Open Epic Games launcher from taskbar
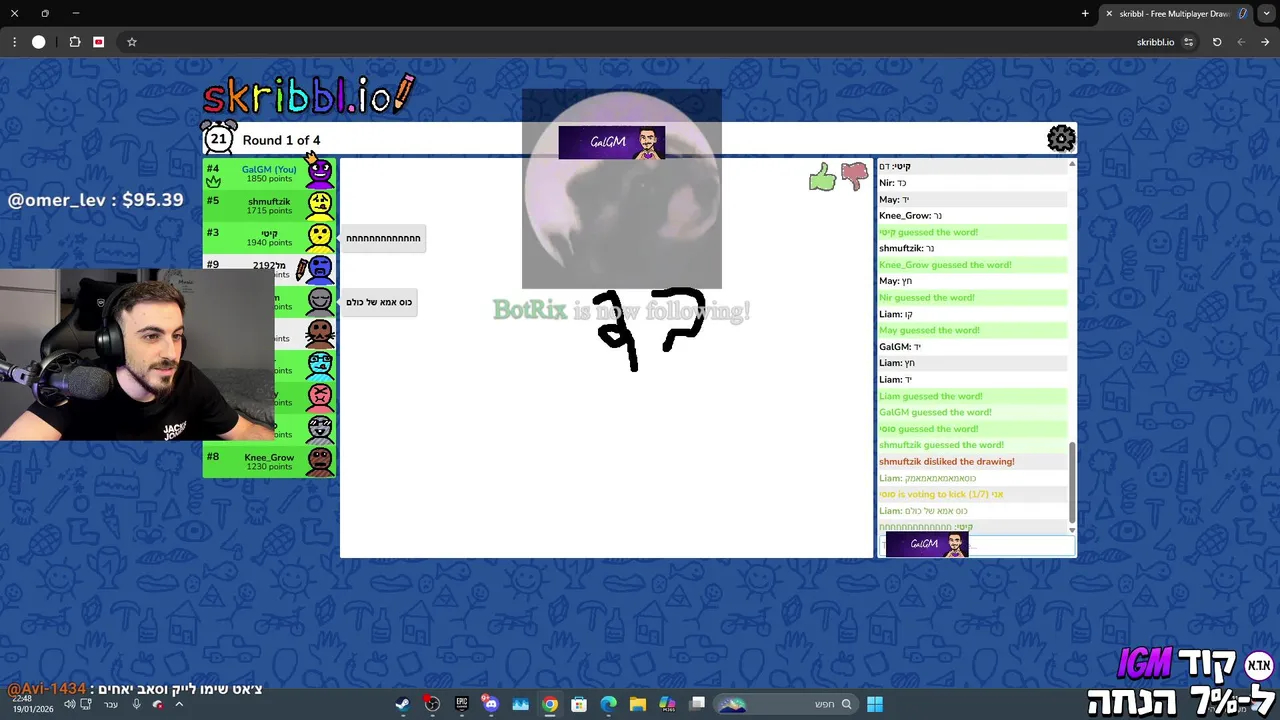 (x=461, y=704)
